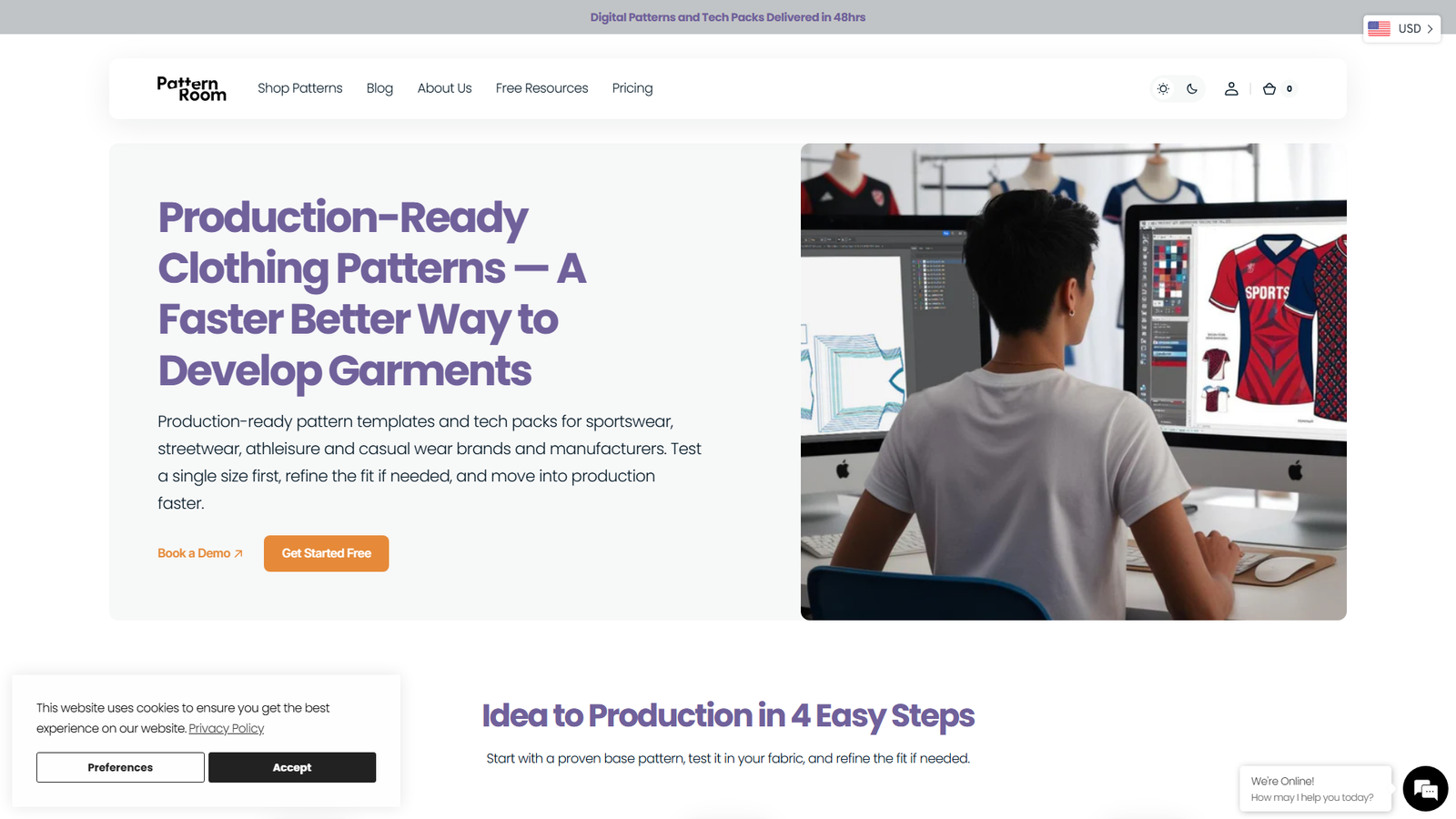
Task: Click the 'How may I help you today?' chat prompt
Action: point(1311,796)
